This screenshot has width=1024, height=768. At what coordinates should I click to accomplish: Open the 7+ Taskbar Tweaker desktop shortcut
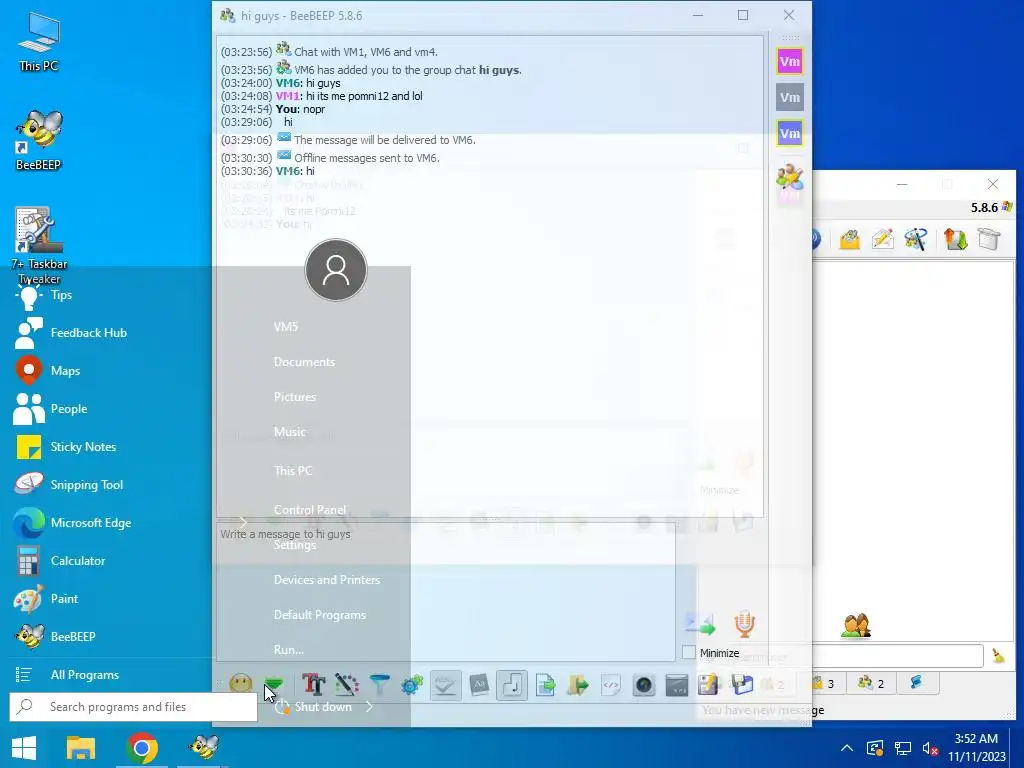(39, 246)
